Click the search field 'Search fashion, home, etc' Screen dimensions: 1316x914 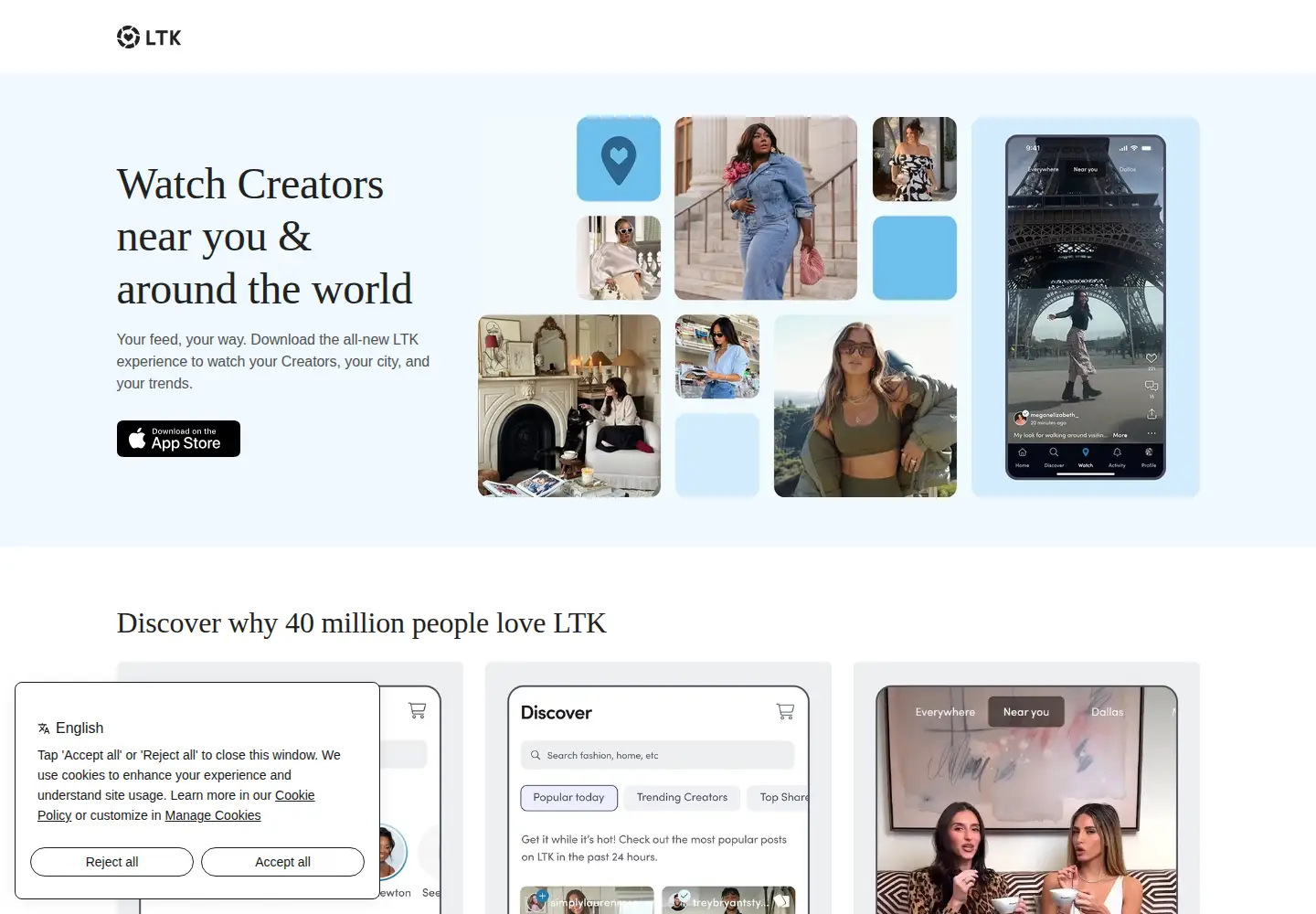coord(658,756)
